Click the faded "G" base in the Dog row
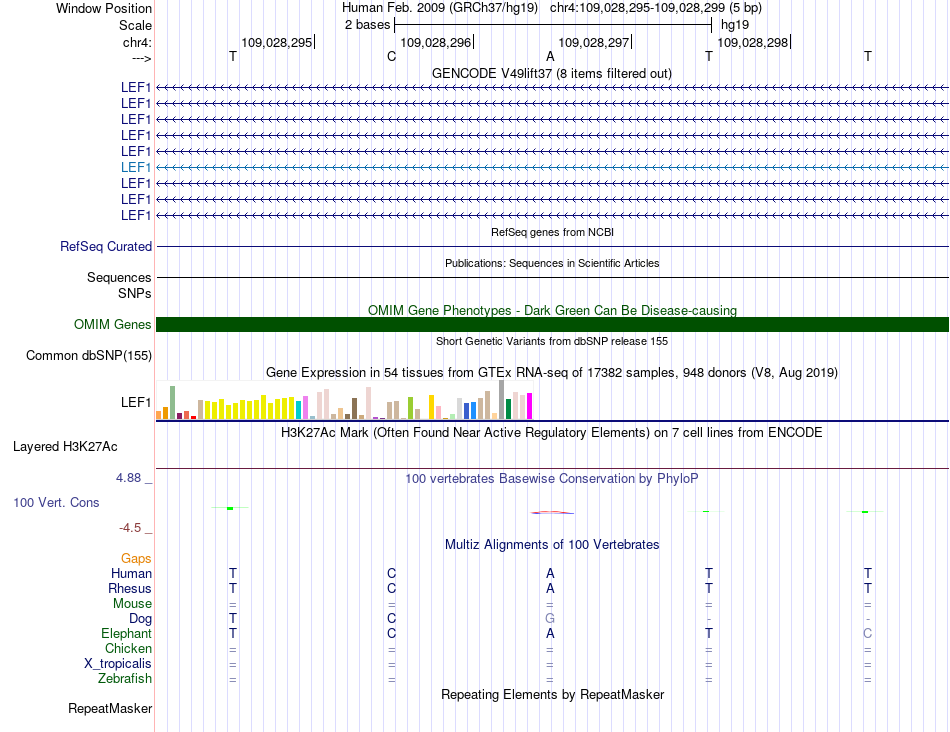Image resolution: width=950 pixels, height=732 pixels. pyautogui.click(x=550, y=619)
